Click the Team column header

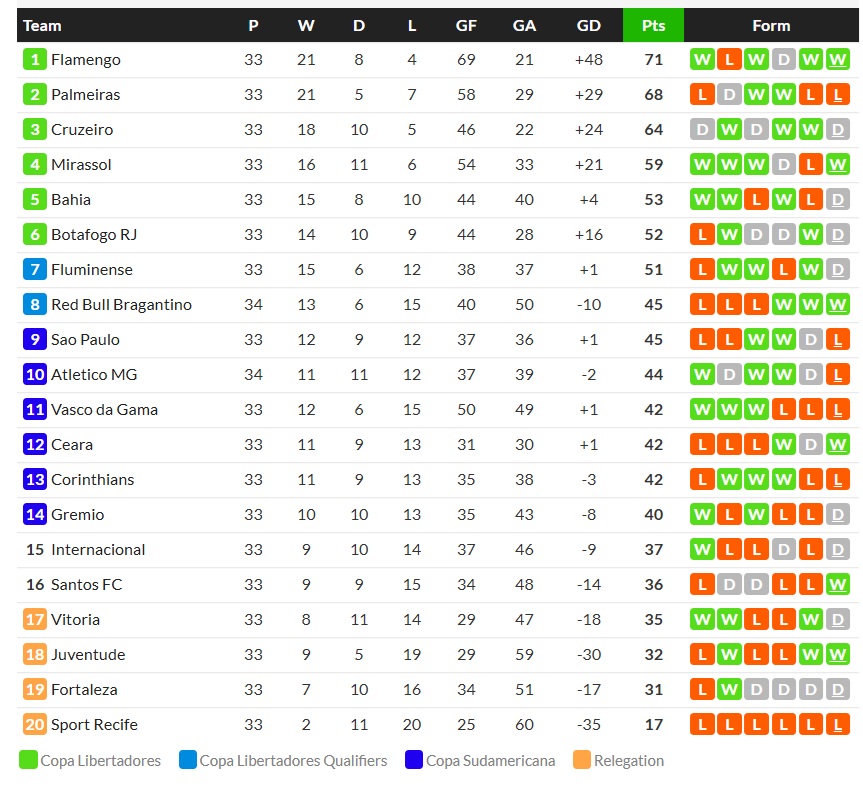pos(42,26)
